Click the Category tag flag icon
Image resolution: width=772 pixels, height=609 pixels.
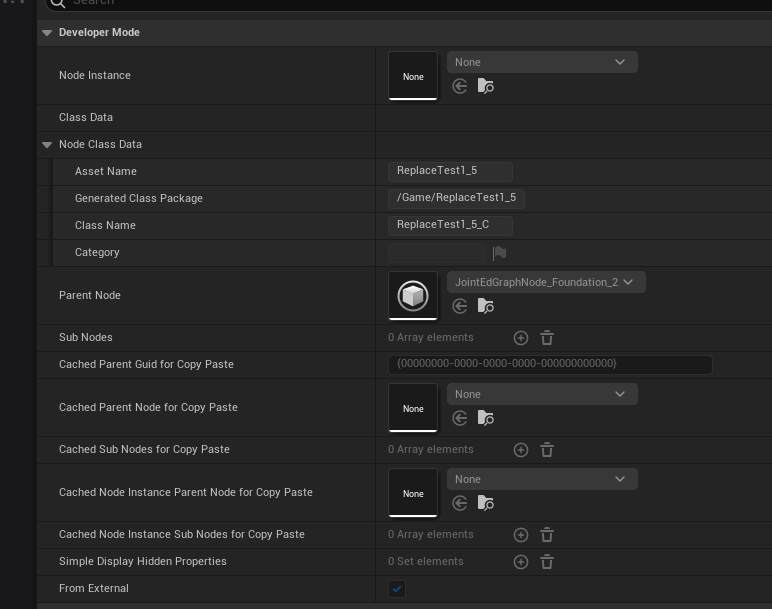(499, 253)
